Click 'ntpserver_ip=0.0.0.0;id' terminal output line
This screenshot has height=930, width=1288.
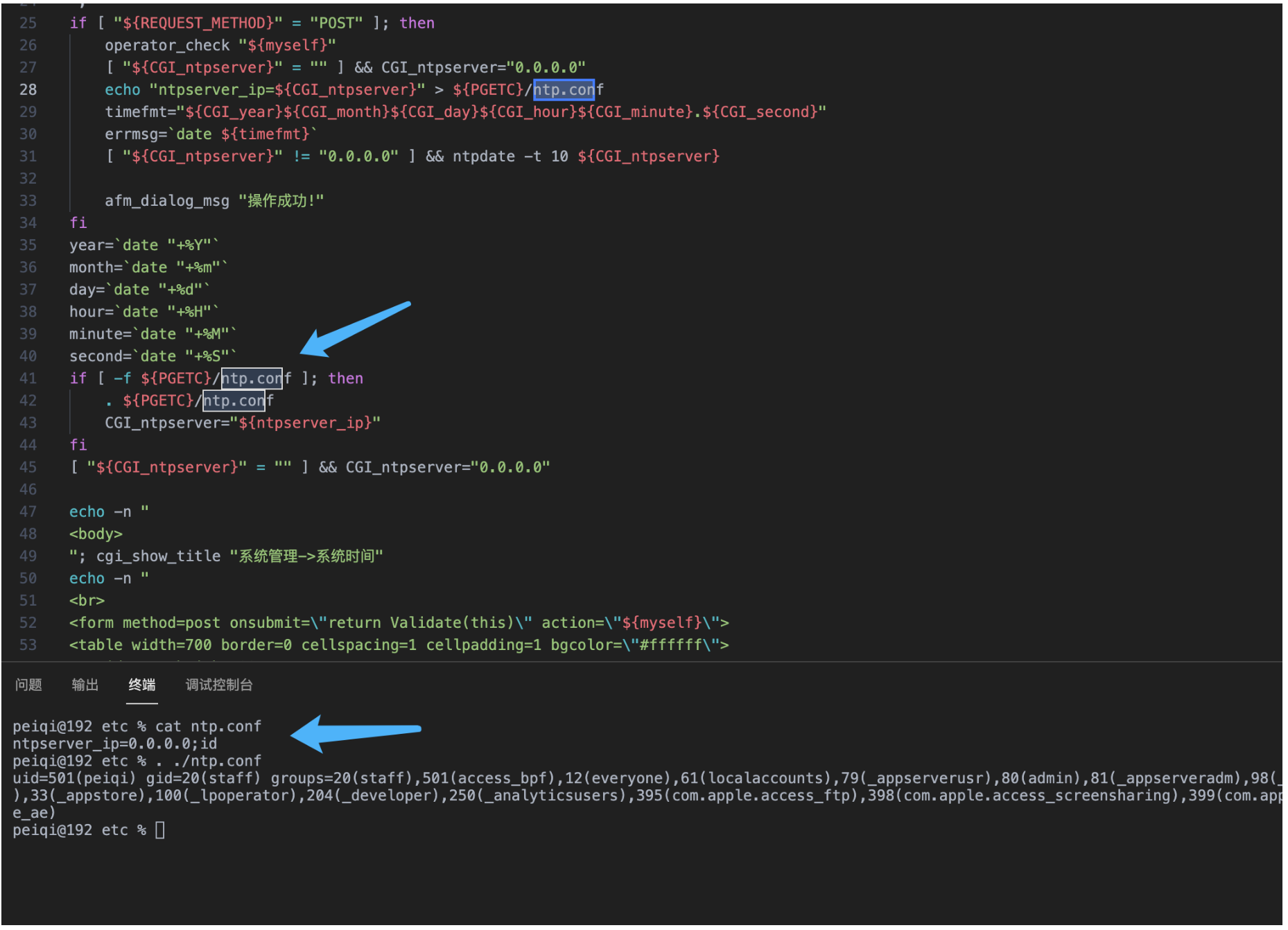pyautogui.click(x=114, y=744)
